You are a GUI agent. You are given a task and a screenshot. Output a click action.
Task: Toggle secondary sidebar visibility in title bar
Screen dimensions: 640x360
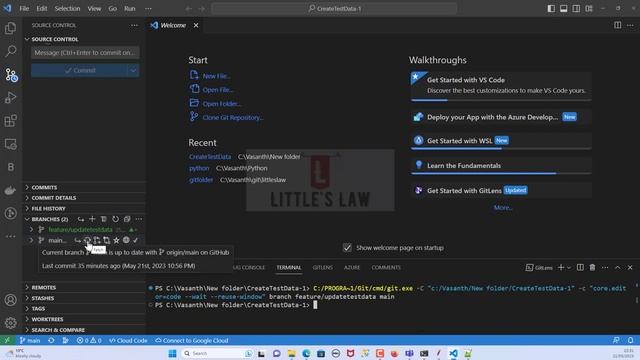pos(576,8)
